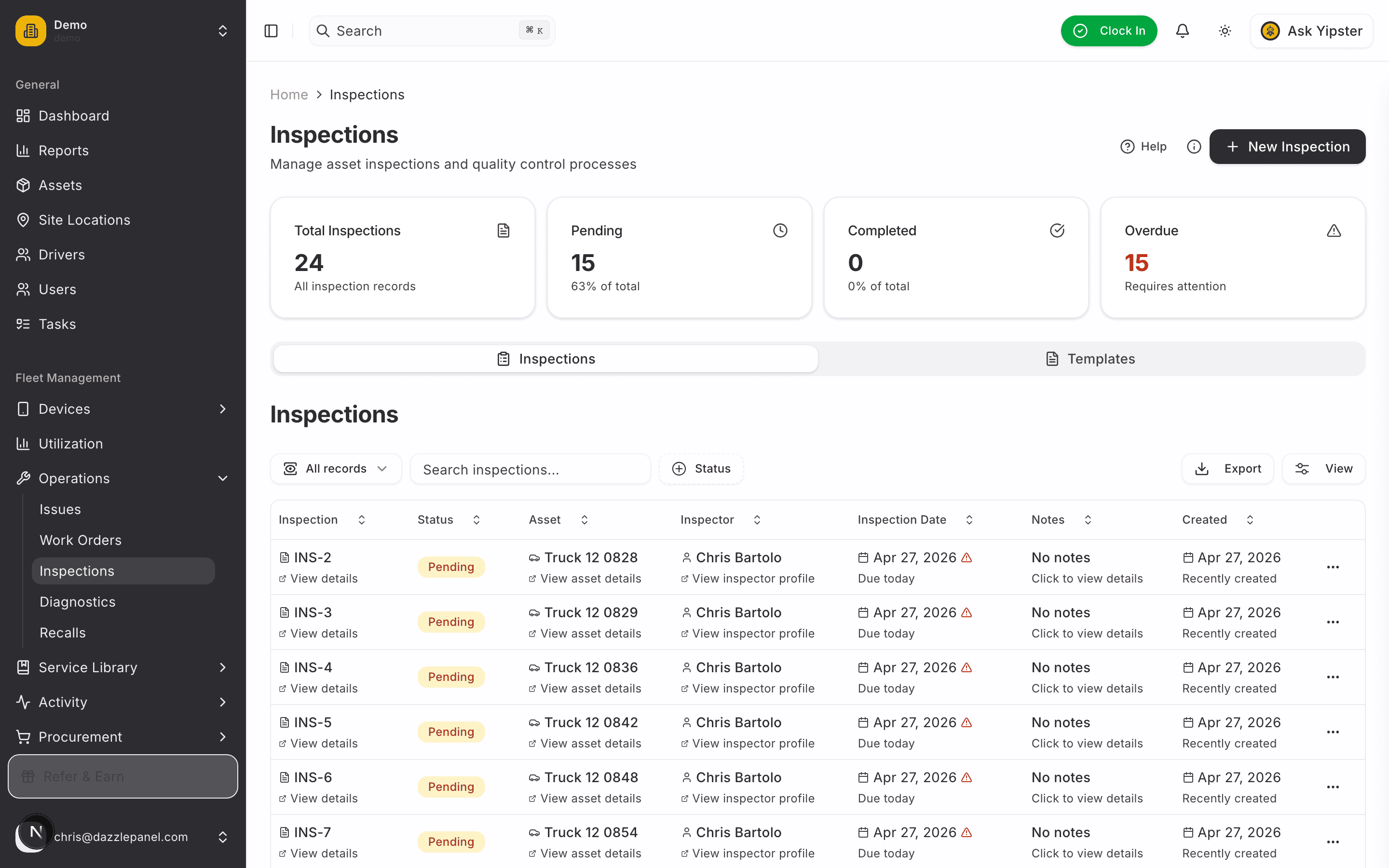Toggle the sidebar panel icon

pyautogui.click(x=271, y=31)
